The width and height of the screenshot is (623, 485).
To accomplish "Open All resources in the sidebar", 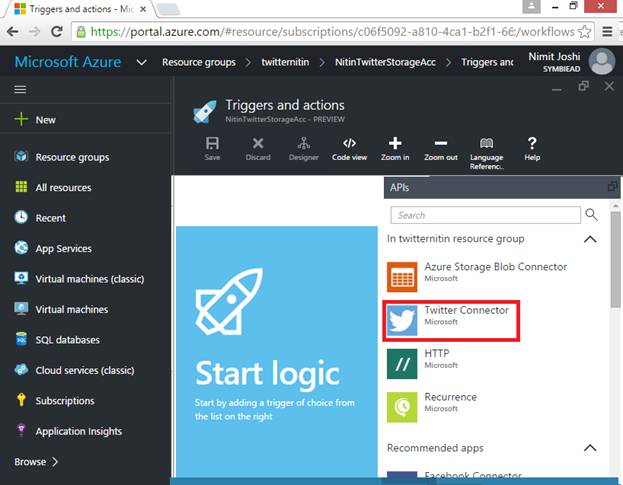I will 64,187.
